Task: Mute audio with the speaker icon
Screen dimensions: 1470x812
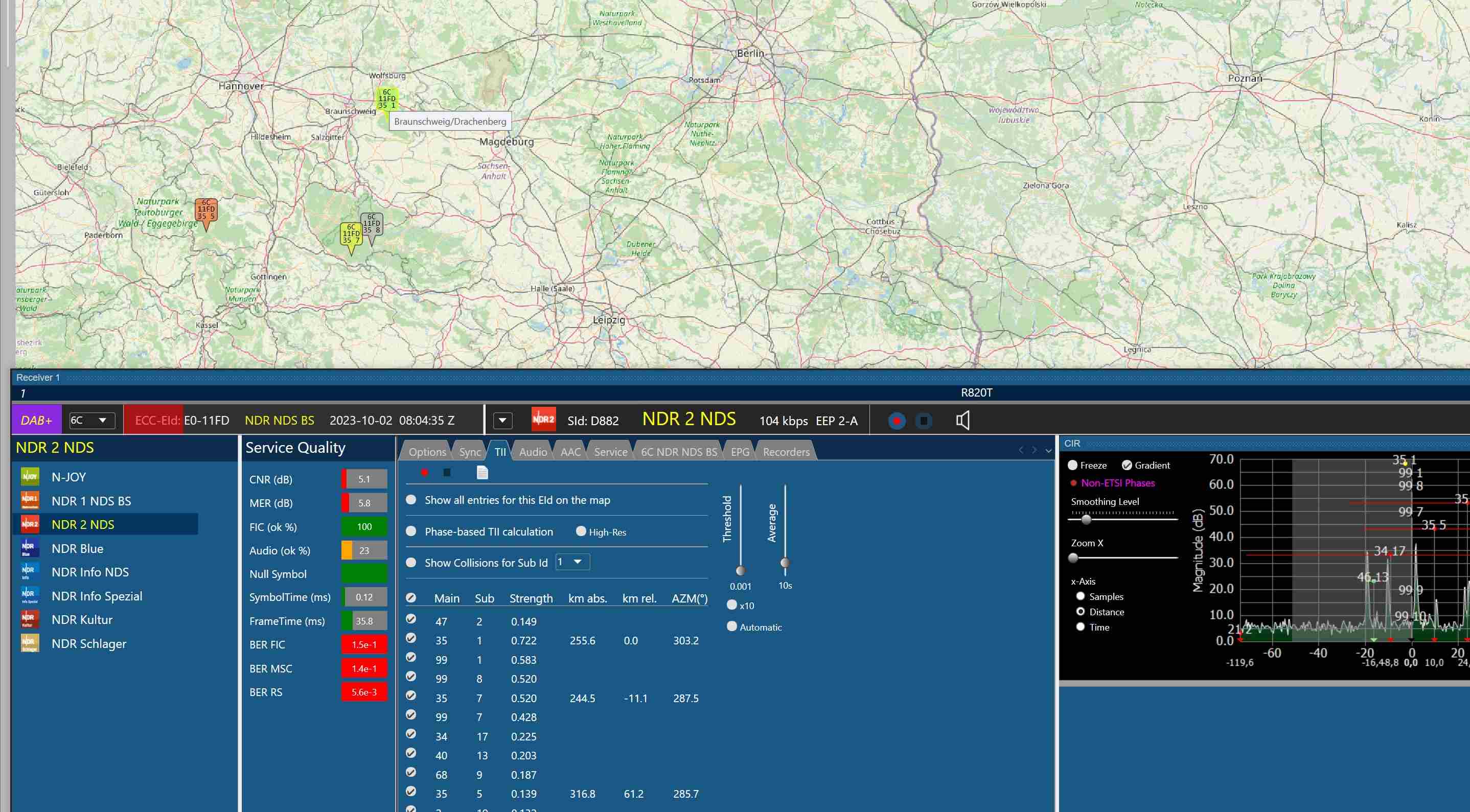Action: pyautogui.click(x=962, y=421)
